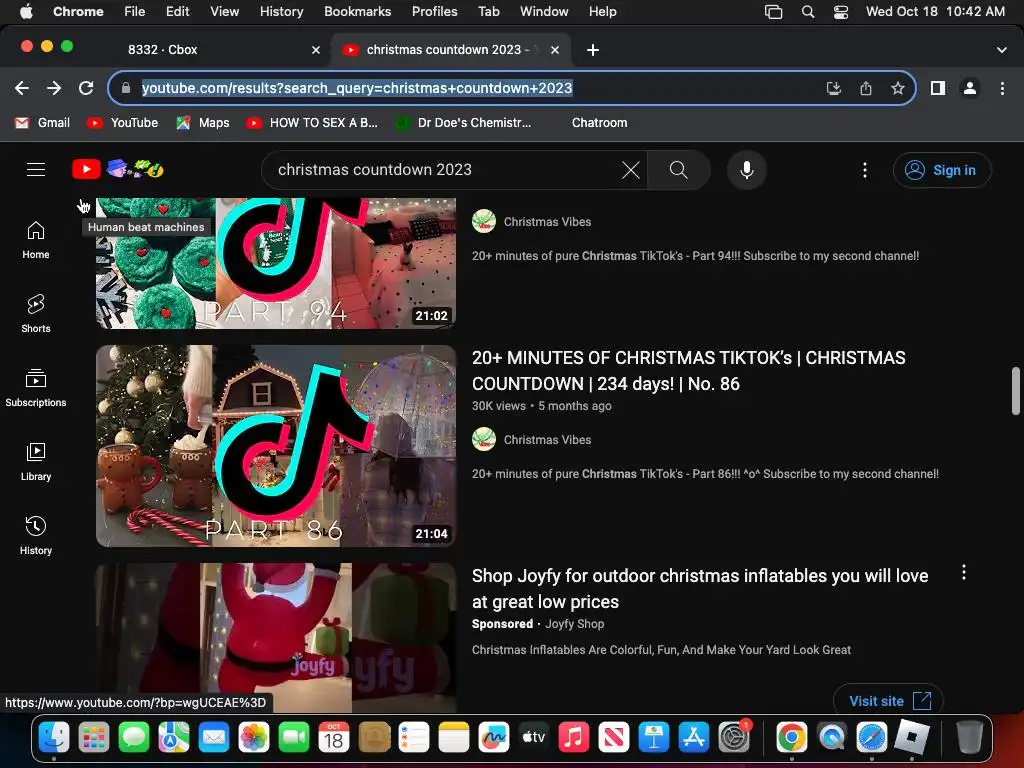The image size is (1024, 768).
Task: Go back with the browser back arrow
Action: coord(22,88)
